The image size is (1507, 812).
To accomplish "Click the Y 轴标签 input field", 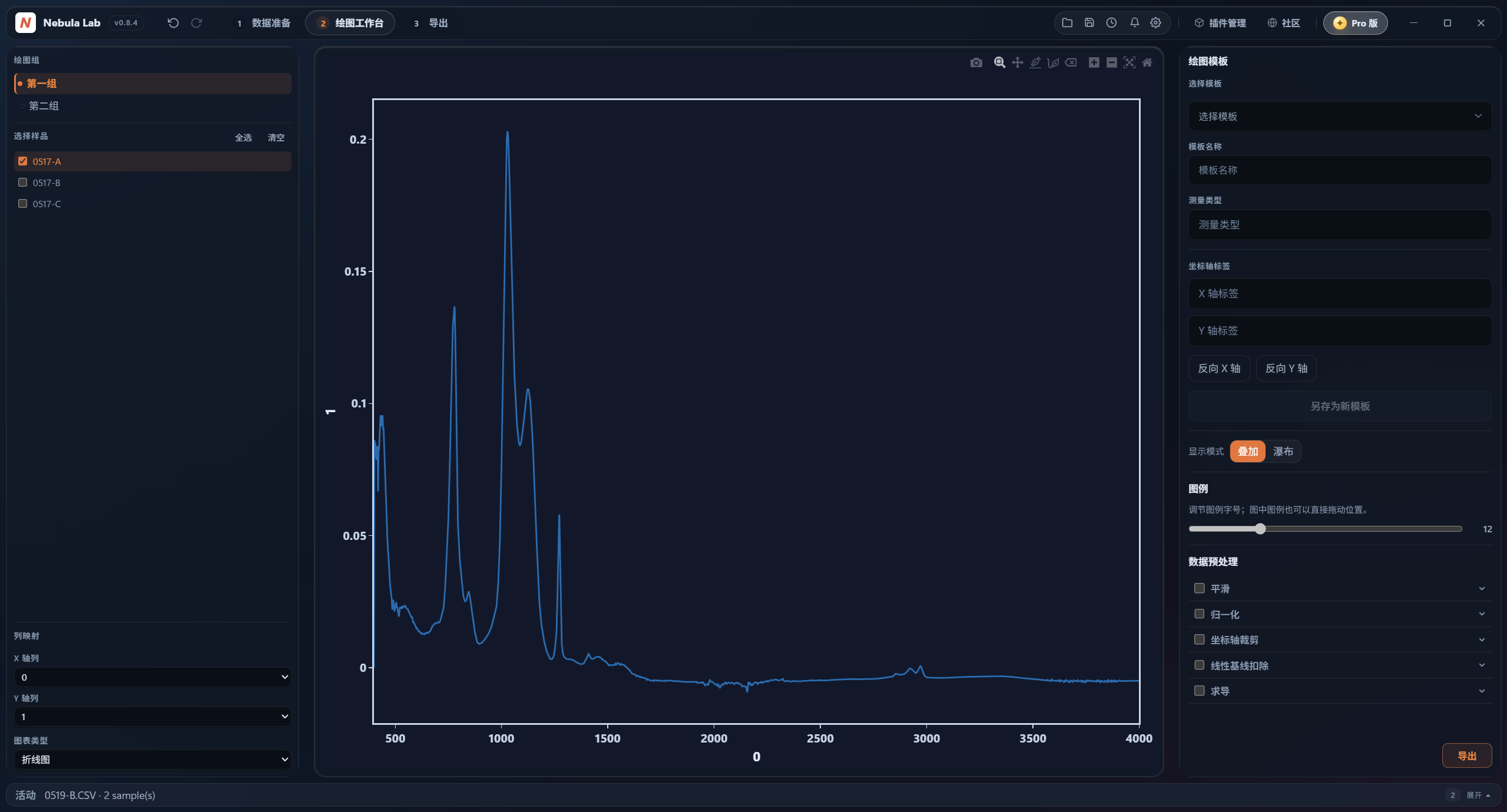I will click(x=1339, y=331).
